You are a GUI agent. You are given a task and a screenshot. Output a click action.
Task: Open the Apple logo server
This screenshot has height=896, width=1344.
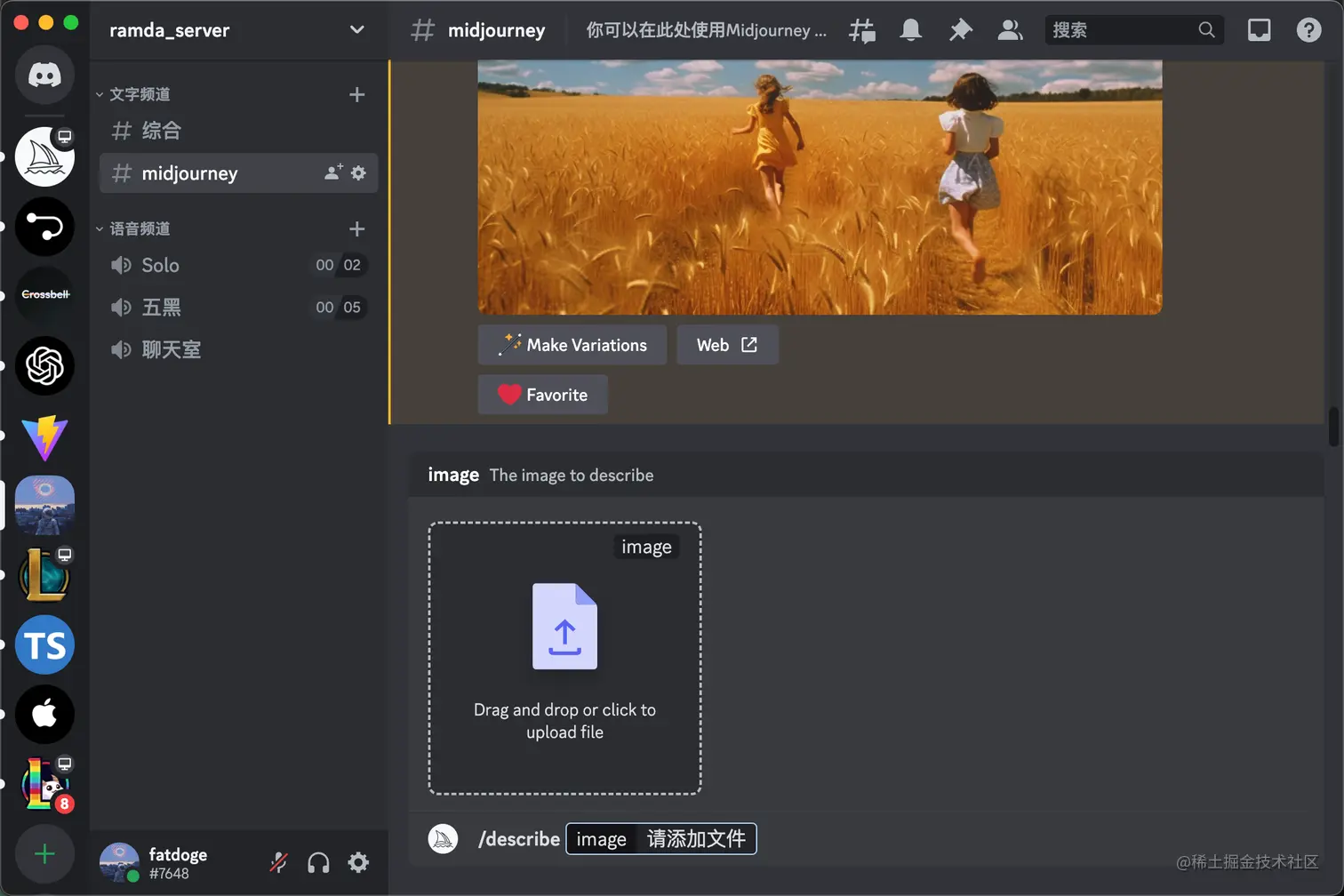click(44, 715)
